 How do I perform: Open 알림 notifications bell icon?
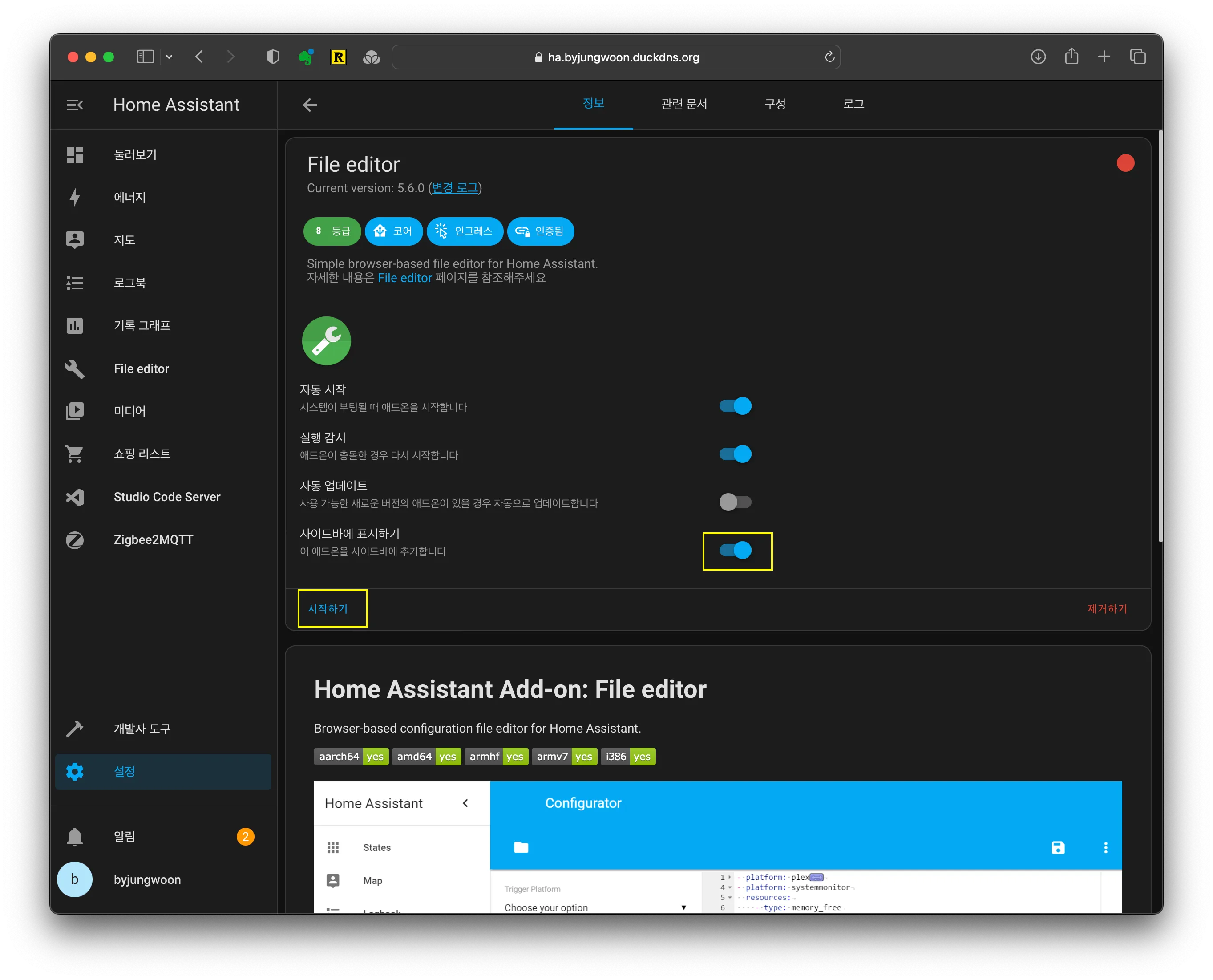pos(74,837)
